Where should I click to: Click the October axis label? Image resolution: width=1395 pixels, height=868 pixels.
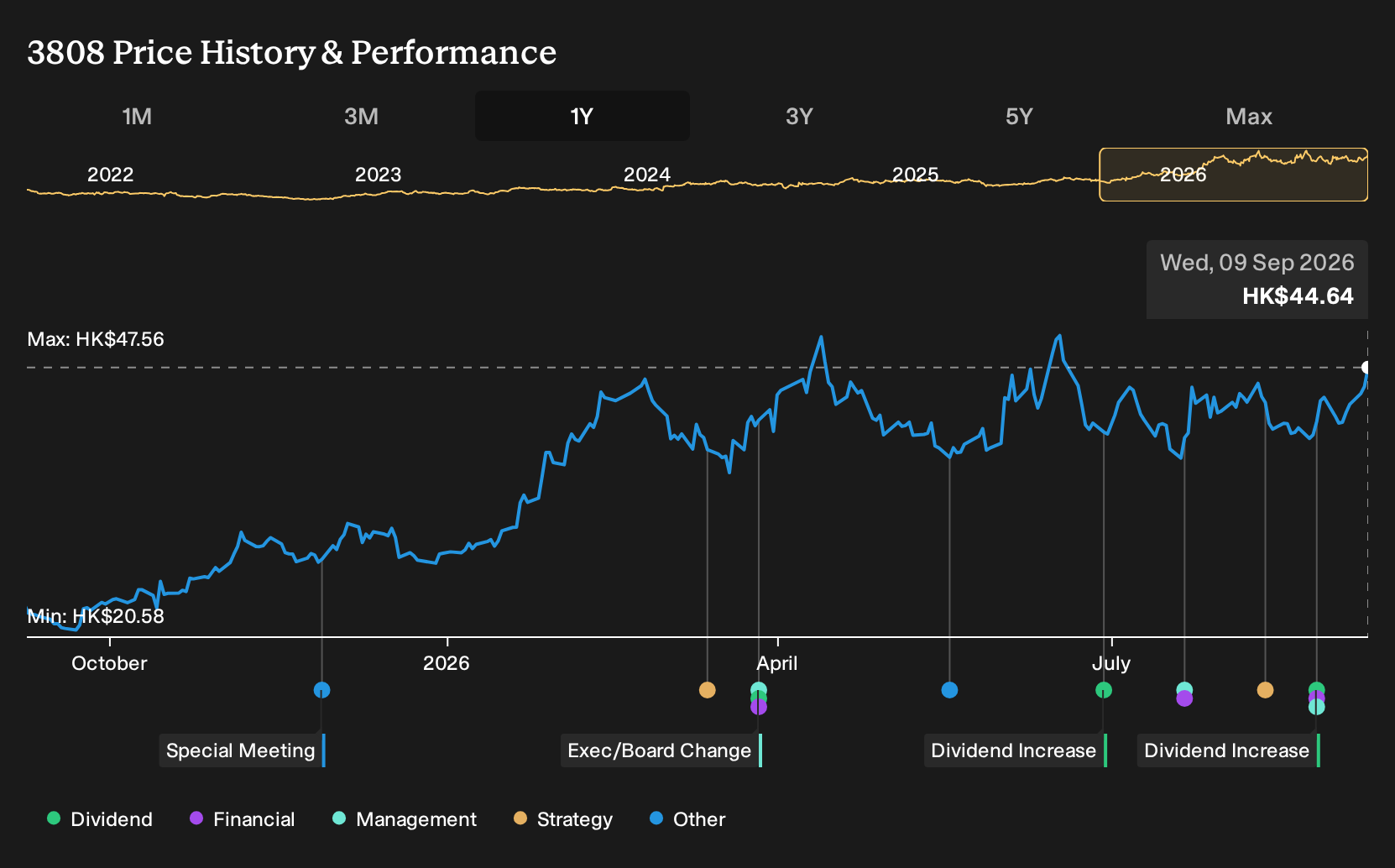click(109, 663)
